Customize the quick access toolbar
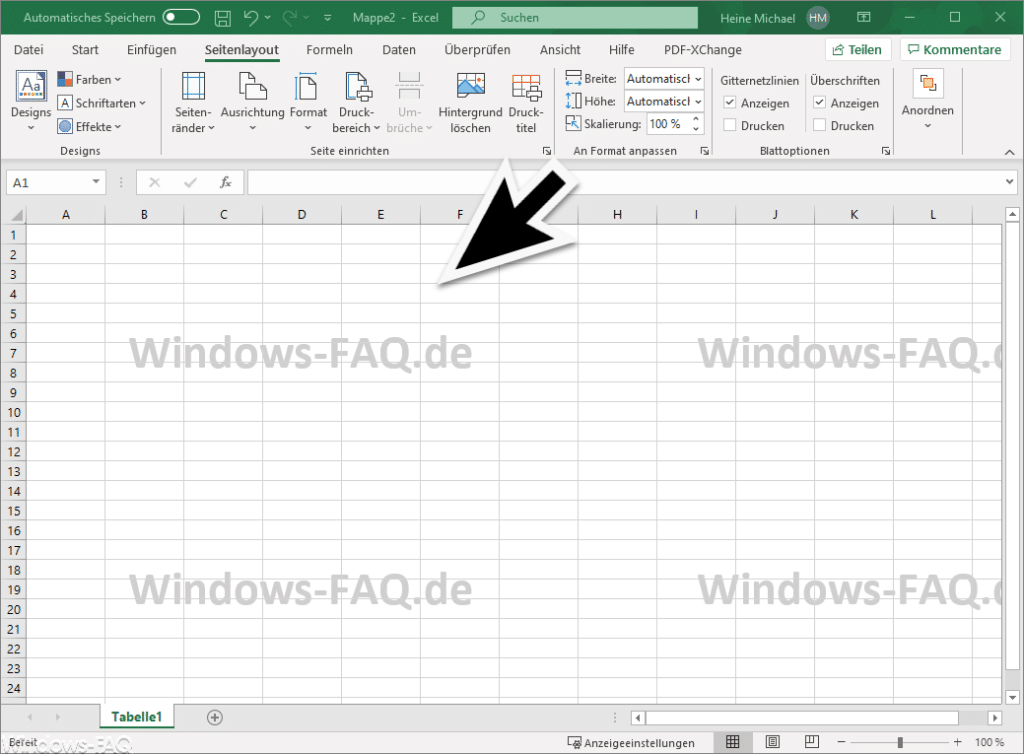This screenshot has width=1024, height=754. pyautogui.click(x=328, y=18)
